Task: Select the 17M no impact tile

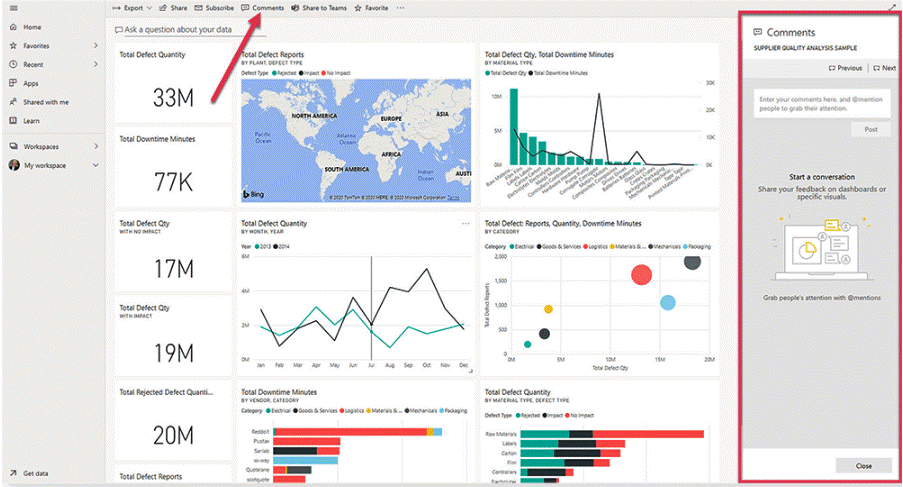Action: click(x=173, y=253)
